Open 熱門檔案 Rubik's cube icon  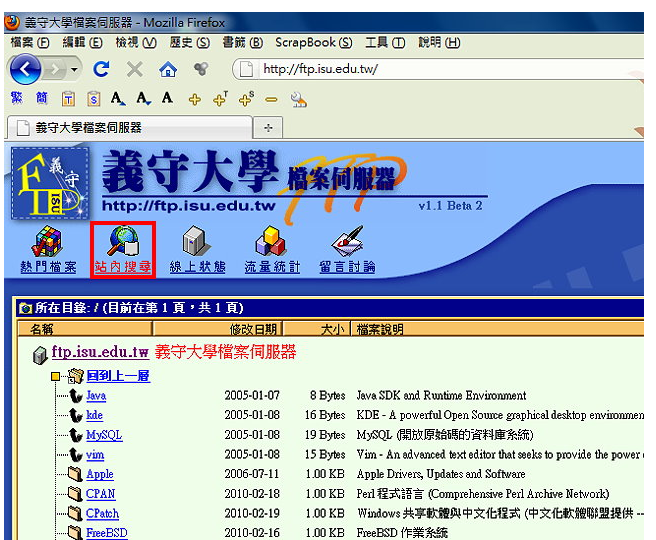[48, 241]
